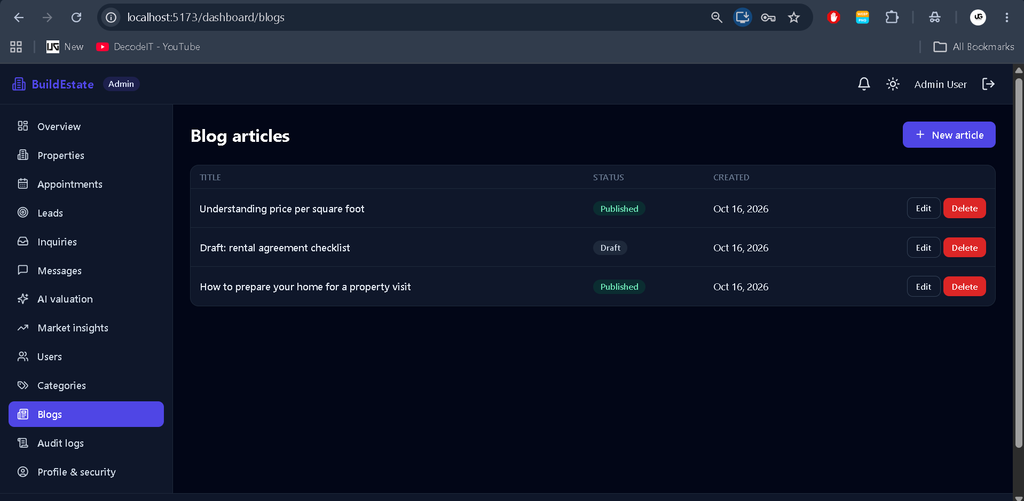Open the Audit logs menu item
This screenshot has height=501, width=1024.
86,443
